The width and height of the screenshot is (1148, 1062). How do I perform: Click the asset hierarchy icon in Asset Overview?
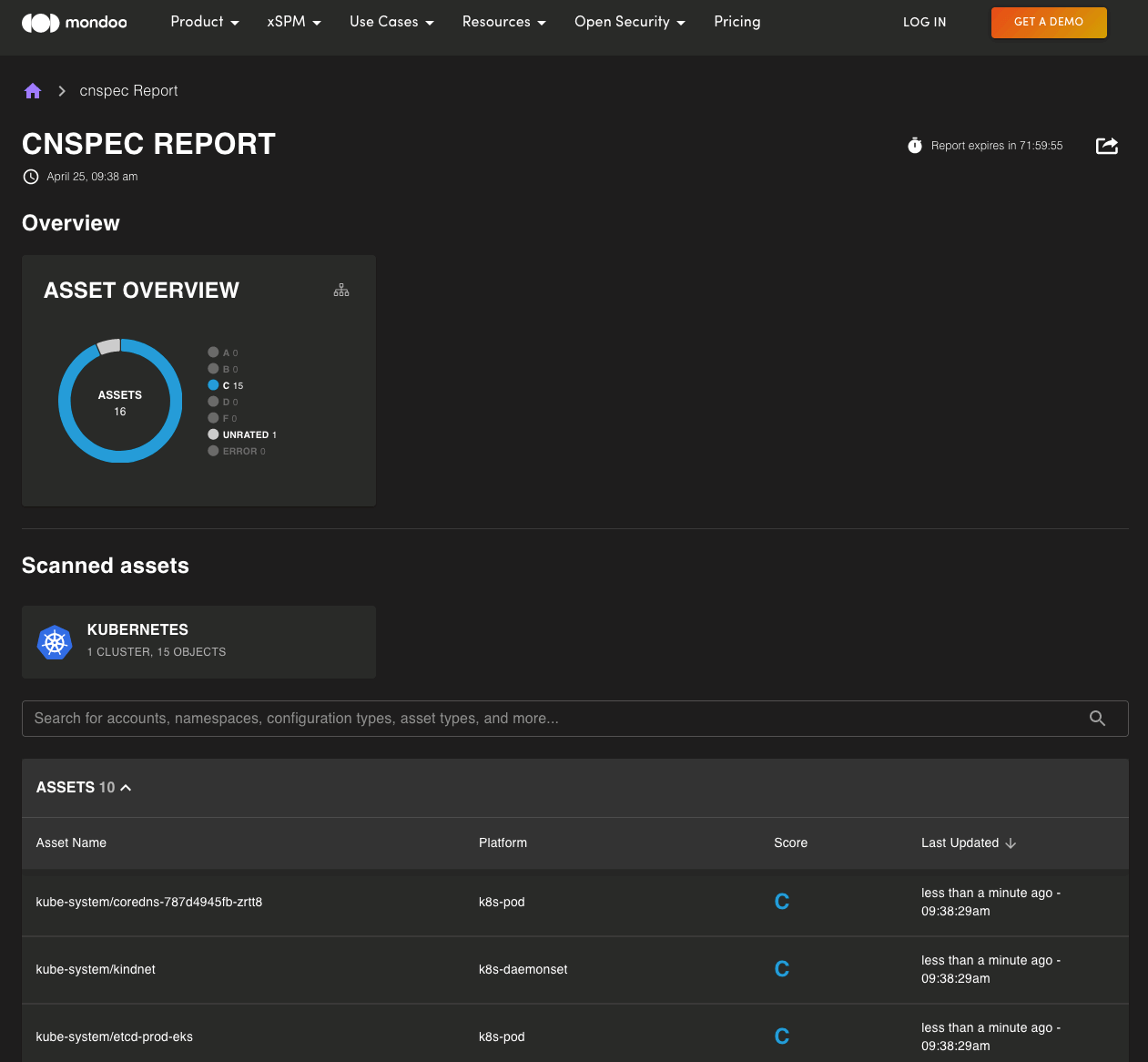tap(341, 289)
